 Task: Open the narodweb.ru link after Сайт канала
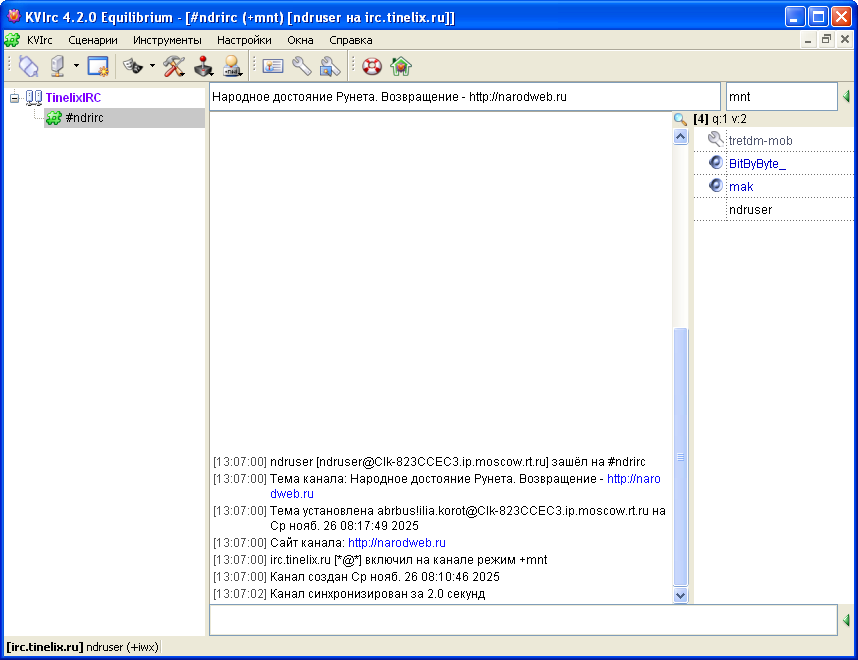coord(396,543)
